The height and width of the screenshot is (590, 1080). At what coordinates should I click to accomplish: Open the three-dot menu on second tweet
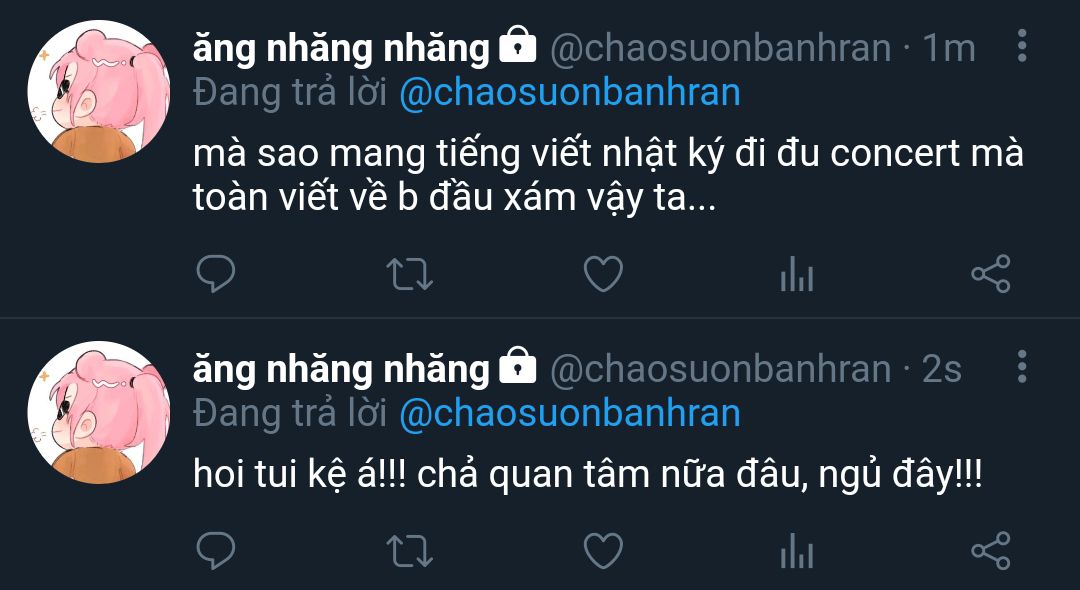1022,366
